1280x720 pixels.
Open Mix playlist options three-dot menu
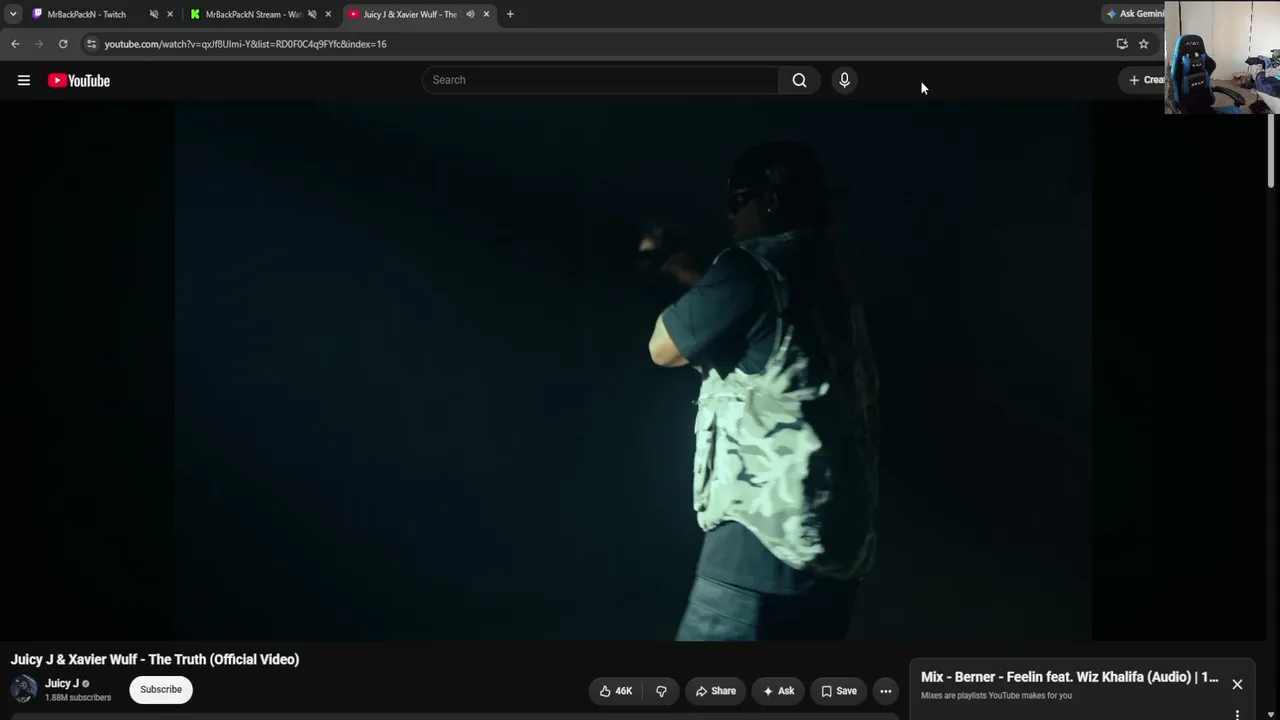click(x=1237, y=714)
